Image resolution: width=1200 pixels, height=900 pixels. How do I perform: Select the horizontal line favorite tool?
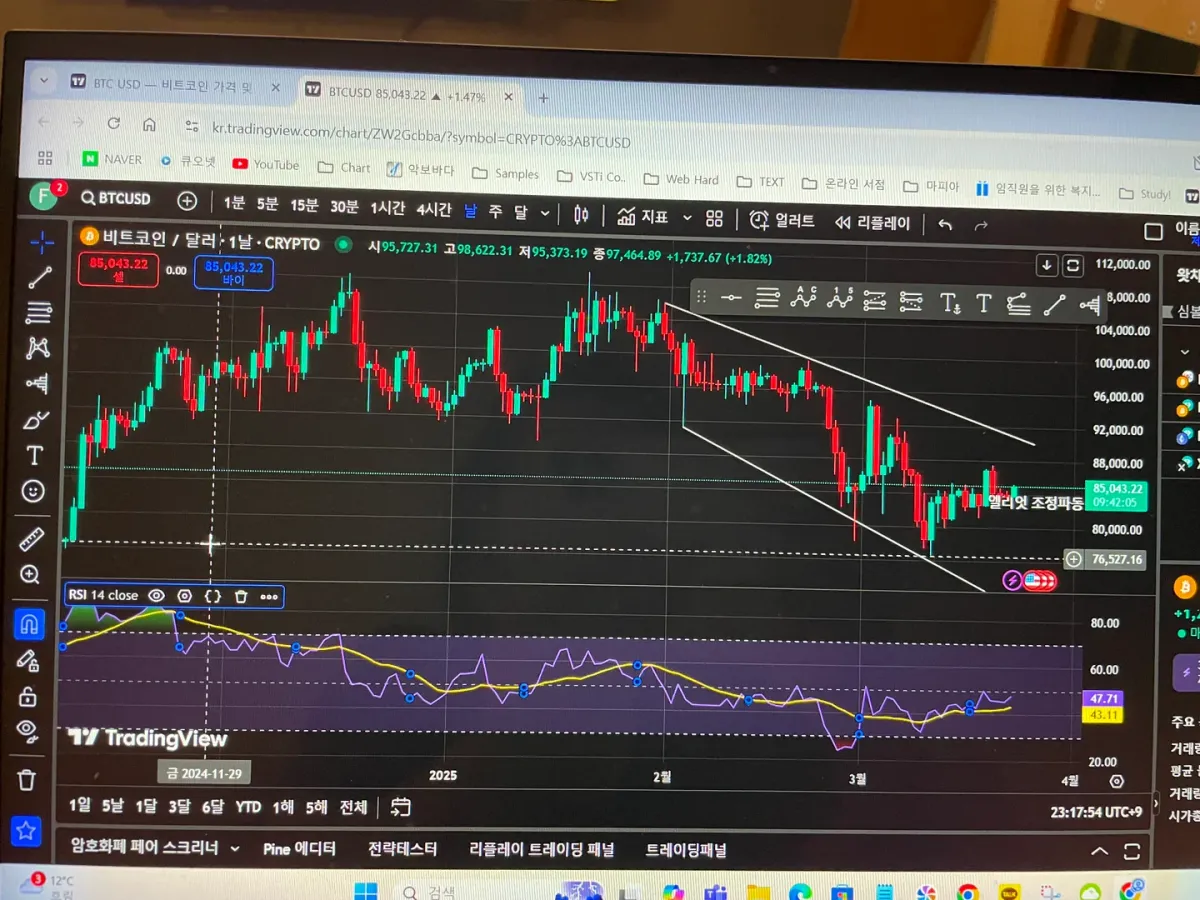click(x=731, y=296)
